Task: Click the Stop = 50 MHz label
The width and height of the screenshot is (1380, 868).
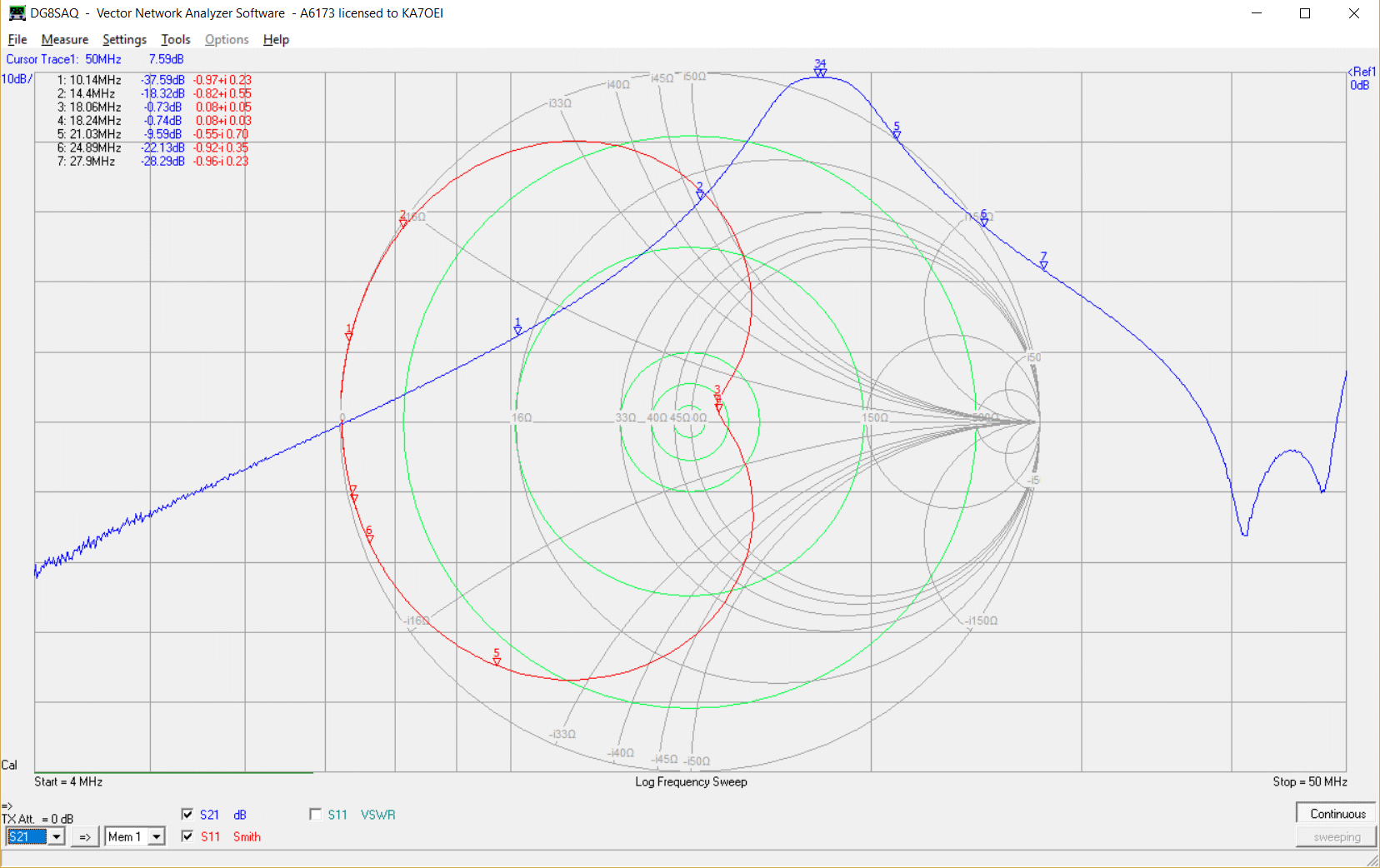Action: point(1310,781)
